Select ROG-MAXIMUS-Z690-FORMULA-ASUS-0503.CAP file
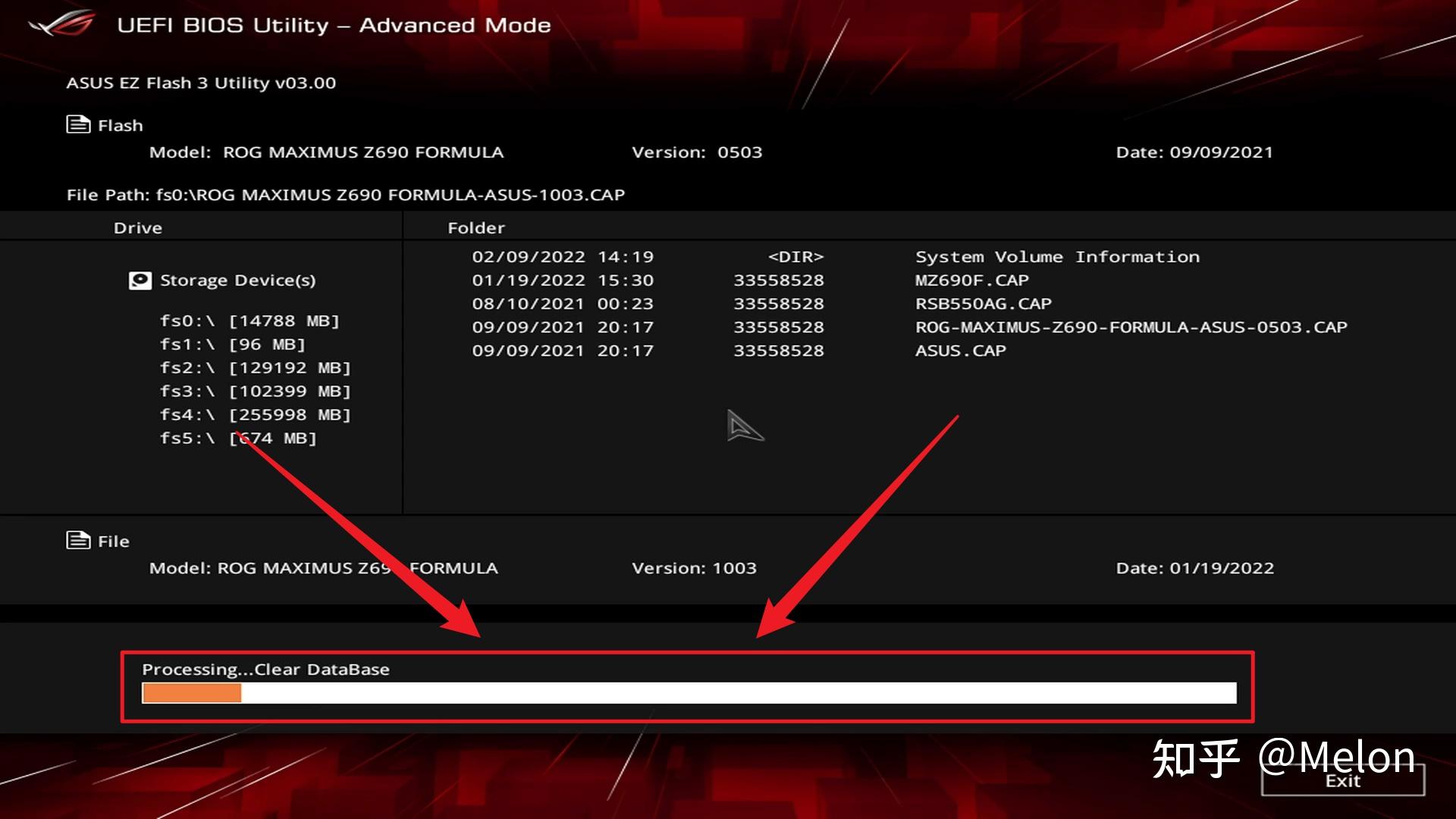This screenshot has width=1456, height=819. tap(1131, 328)
